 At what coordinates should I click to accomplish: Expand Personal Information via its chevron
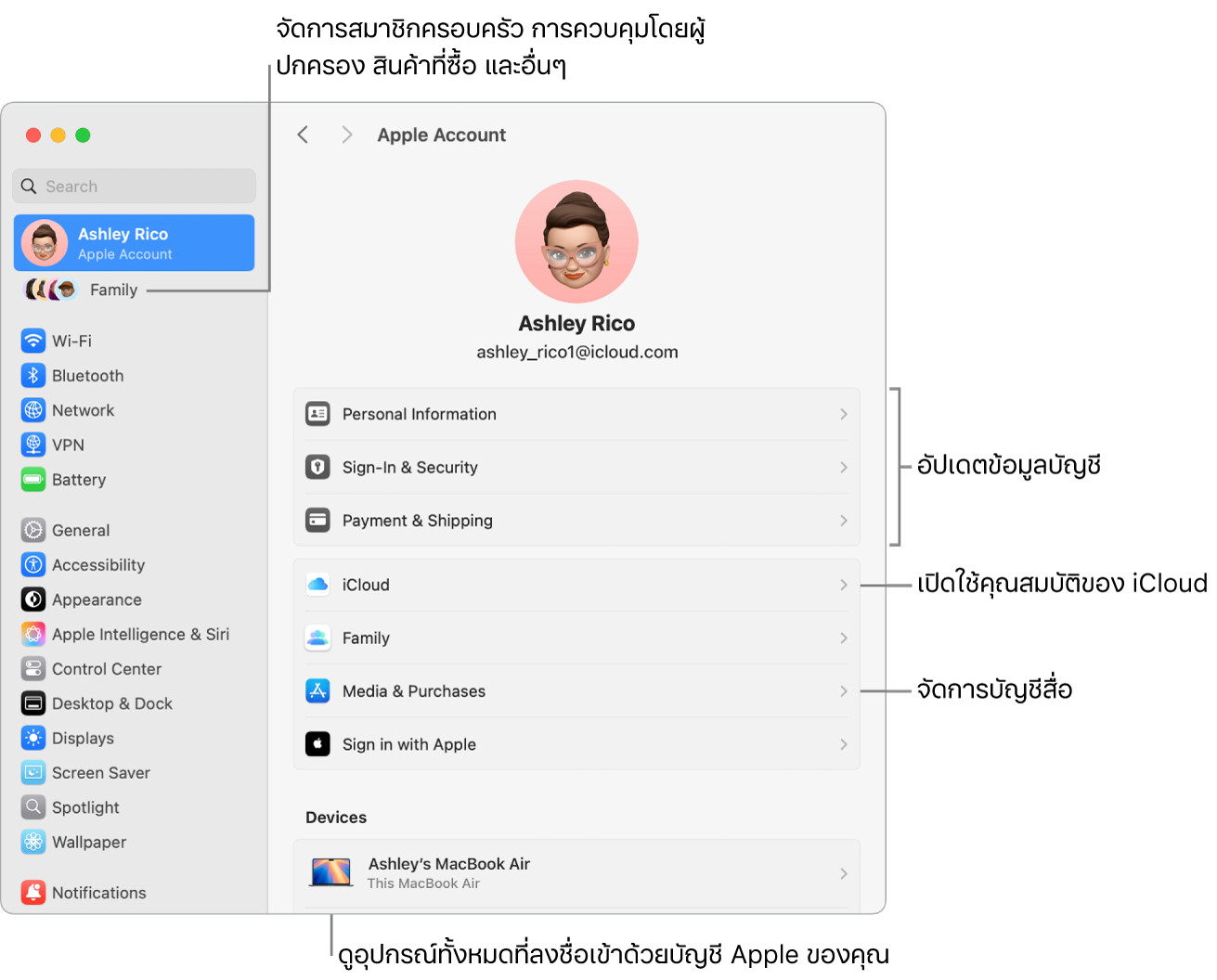(x=844, y=414)
